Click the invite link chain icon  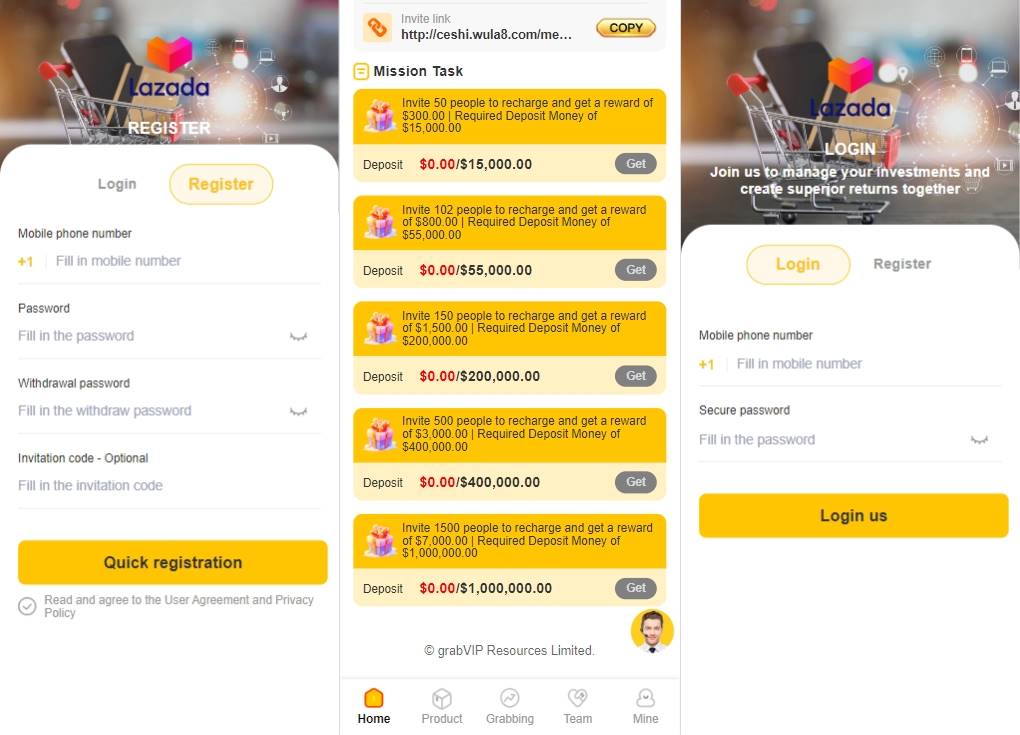pos(377,27)
